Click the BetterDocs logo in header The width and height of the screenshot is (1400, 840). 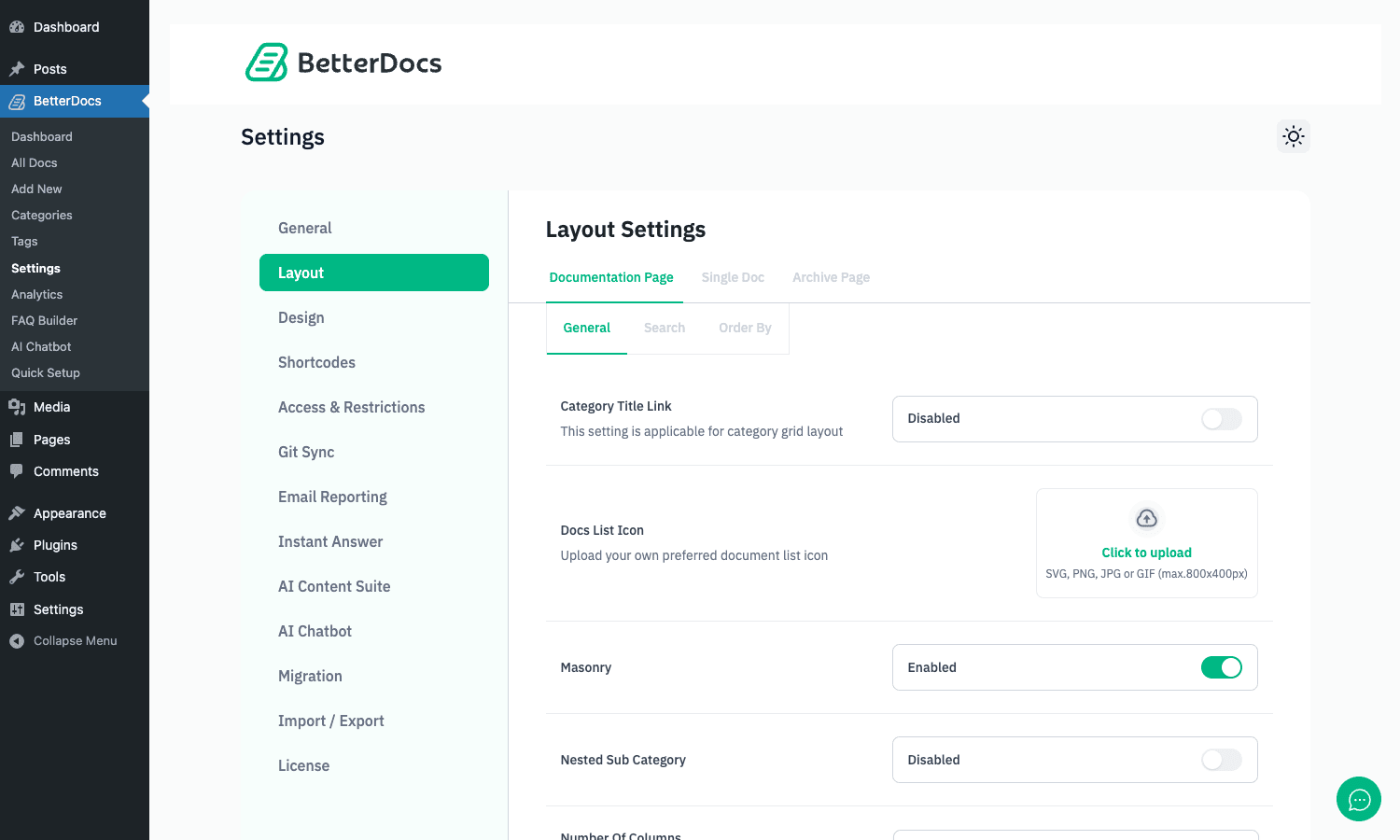coord(343,63)
